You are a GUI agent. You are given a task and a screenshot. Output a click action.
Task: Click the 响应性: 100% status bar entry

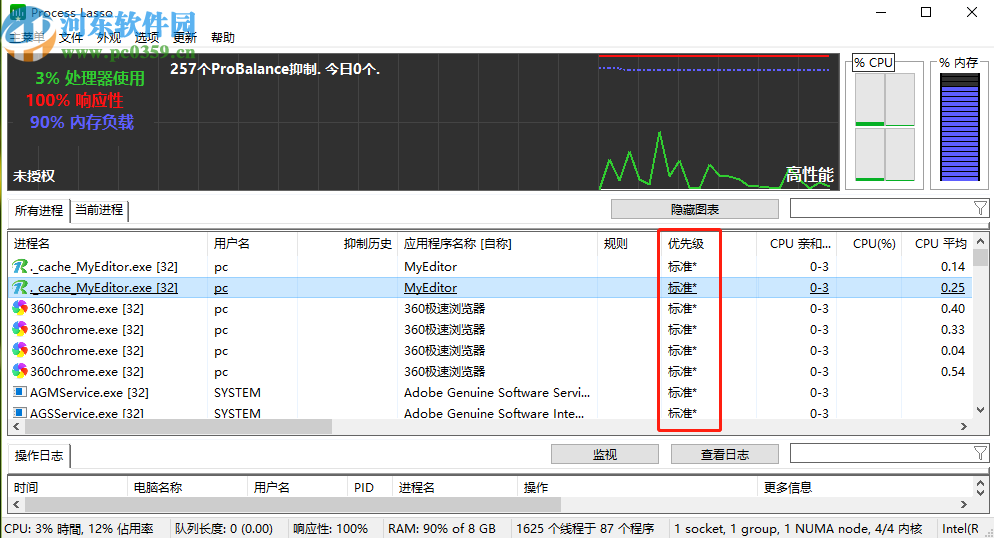coord(330,528)
